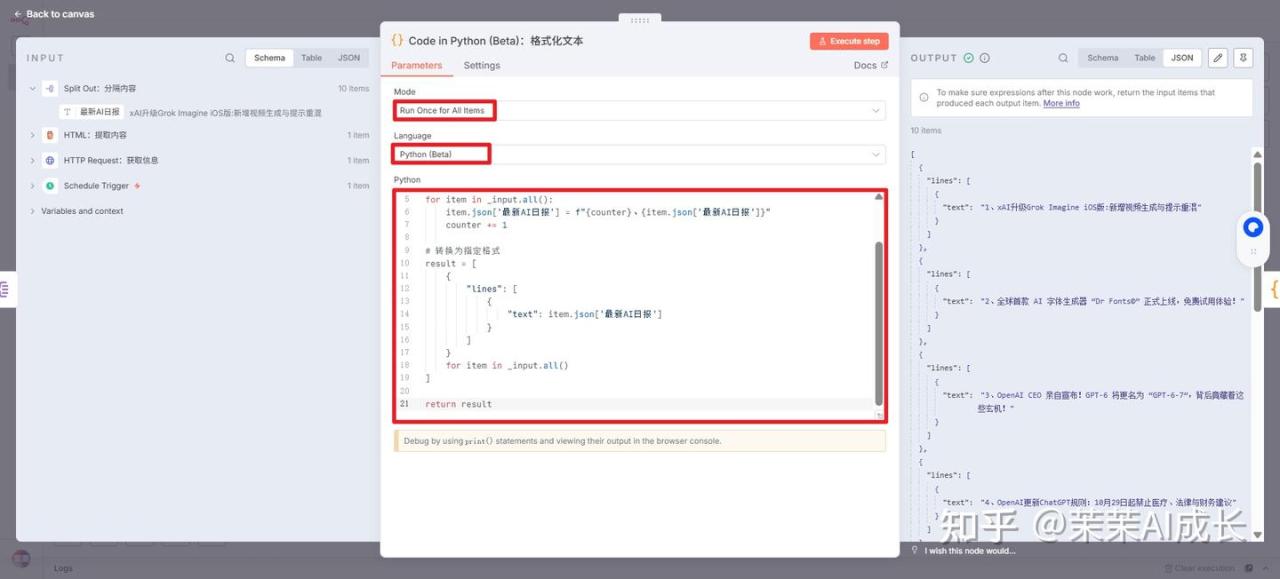1280x579 pixels.
Task: Switch INPUT view to Table
Action: 312,58
